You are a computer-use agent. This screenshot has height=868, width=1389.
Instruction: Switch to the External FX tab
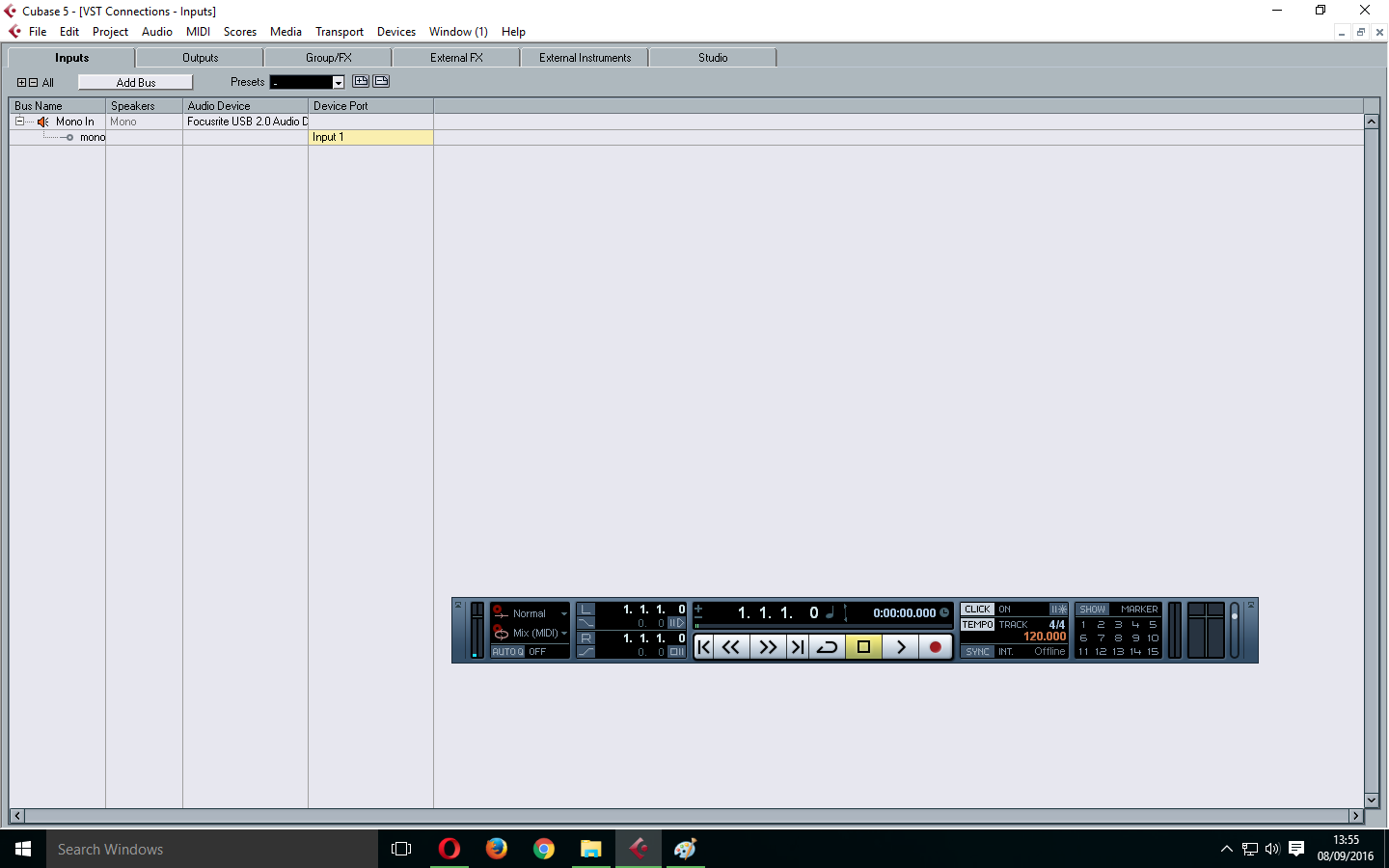click(x=456, y=58)
